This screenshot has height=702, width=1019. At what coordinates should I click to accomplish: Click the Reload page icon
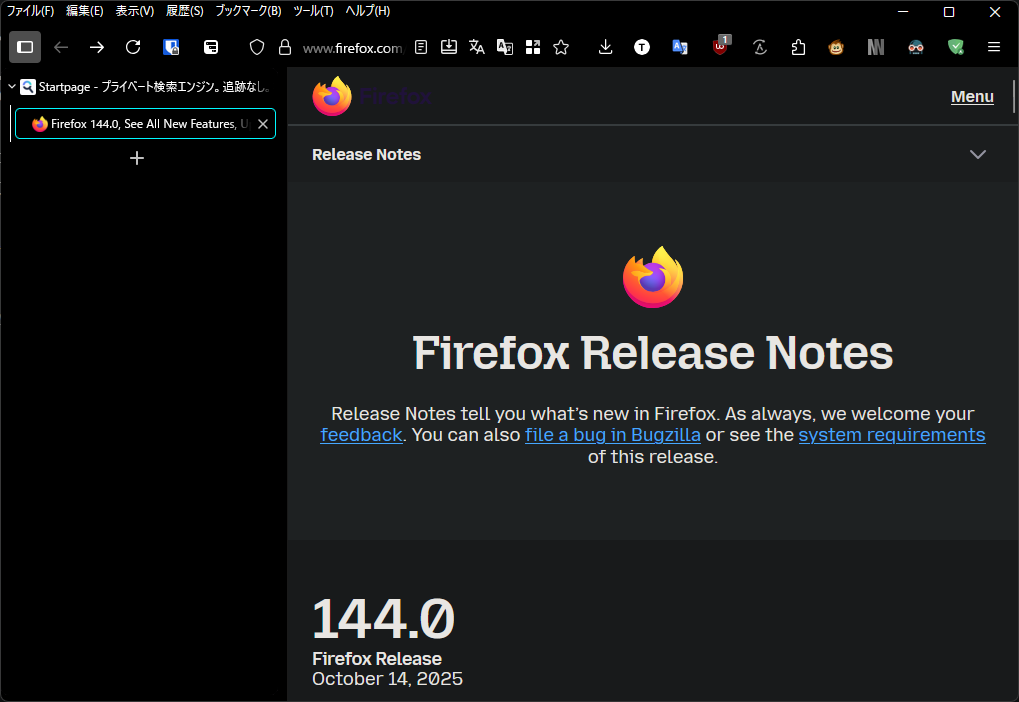click(x=133, y=47)
